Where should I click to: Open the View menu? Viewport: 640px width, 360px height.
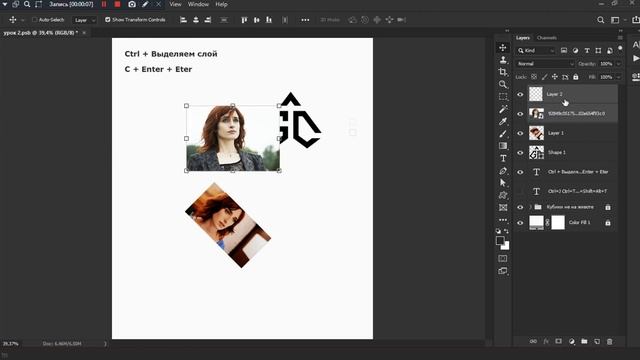[176, 4]
